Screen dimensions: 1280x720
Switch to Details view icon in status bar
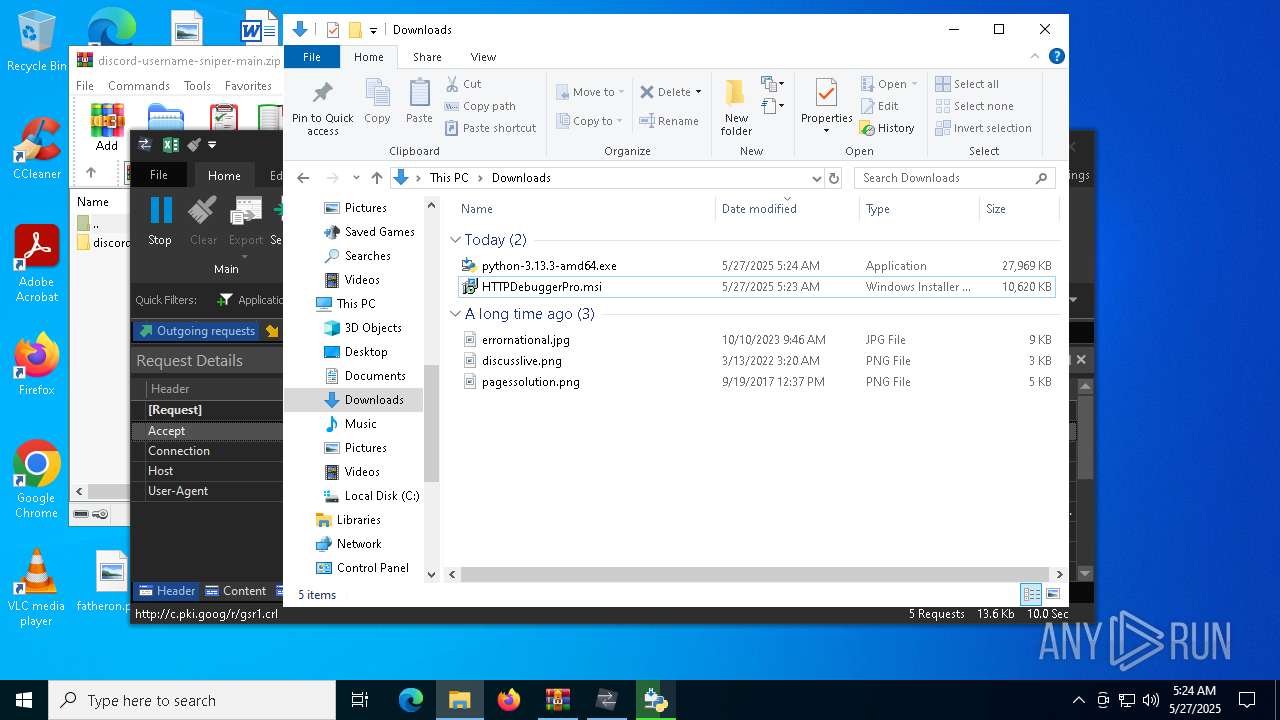(x=1031, y=594)
